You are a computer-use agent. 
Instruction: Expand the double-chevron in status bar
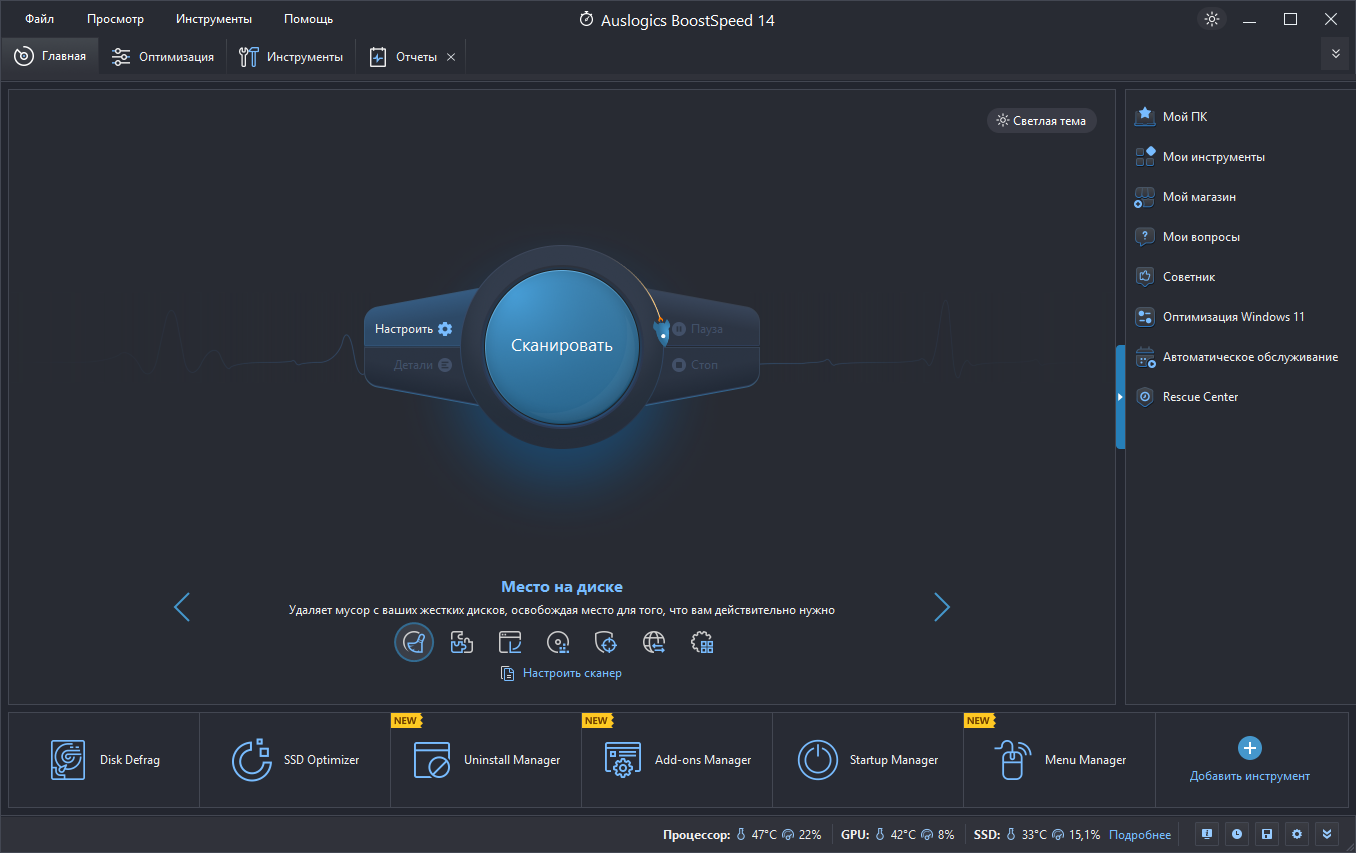[1327, 834]
